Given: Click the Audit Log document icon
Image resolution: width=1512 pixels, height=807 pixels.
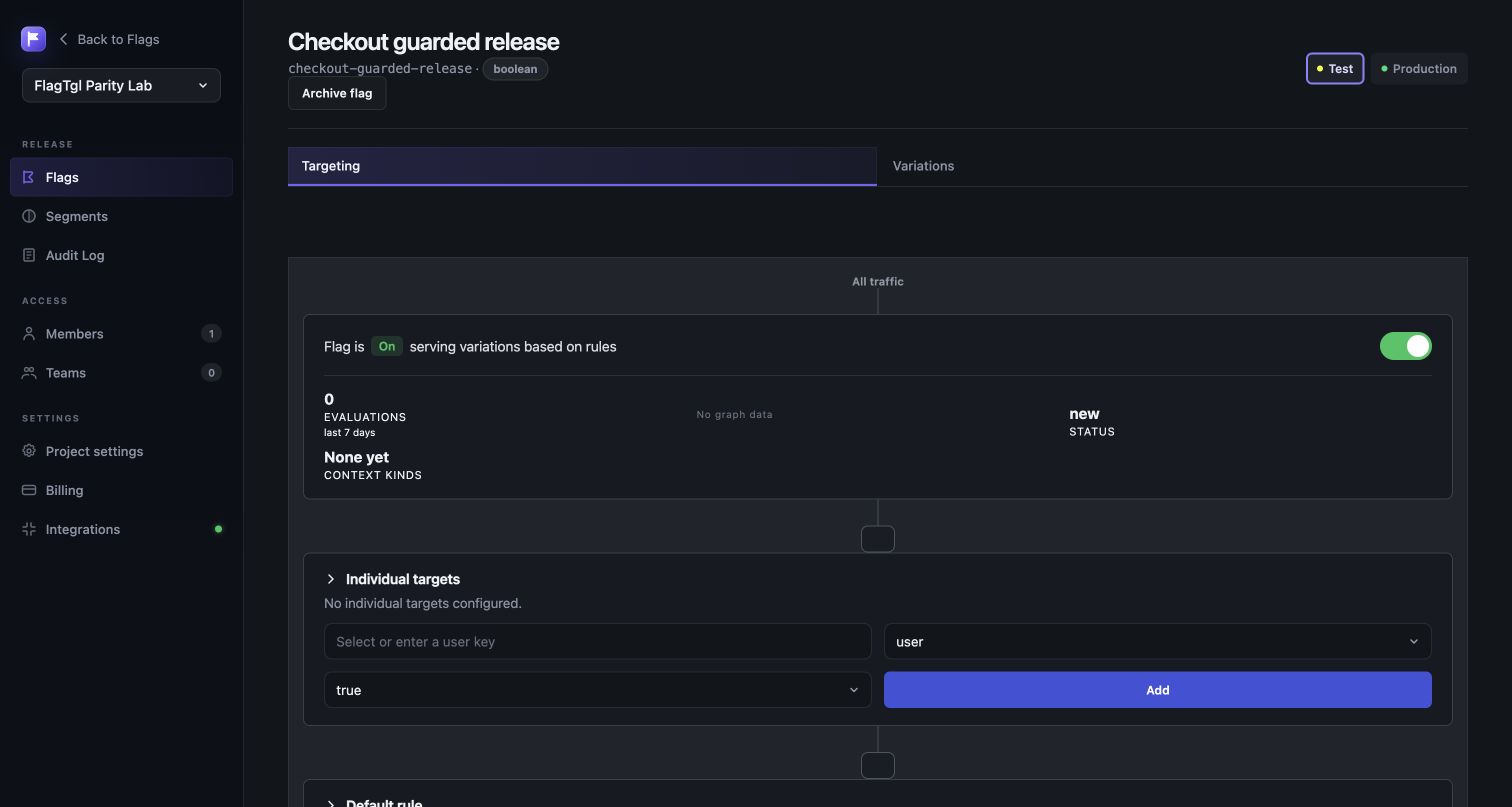Looking at the screenshot, I should [x=29, y=255].
